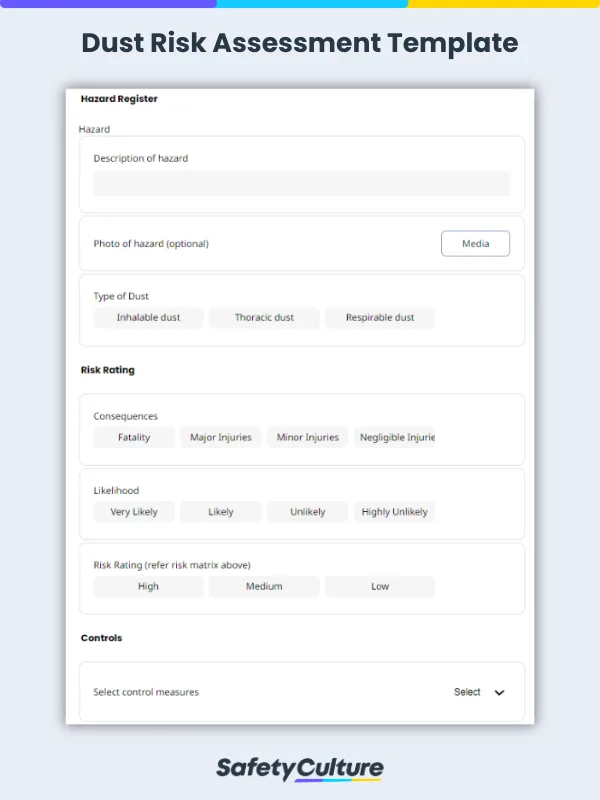Click the Hazard Register section header
This screenshot has width=600, height=800.
pos(118,98)
